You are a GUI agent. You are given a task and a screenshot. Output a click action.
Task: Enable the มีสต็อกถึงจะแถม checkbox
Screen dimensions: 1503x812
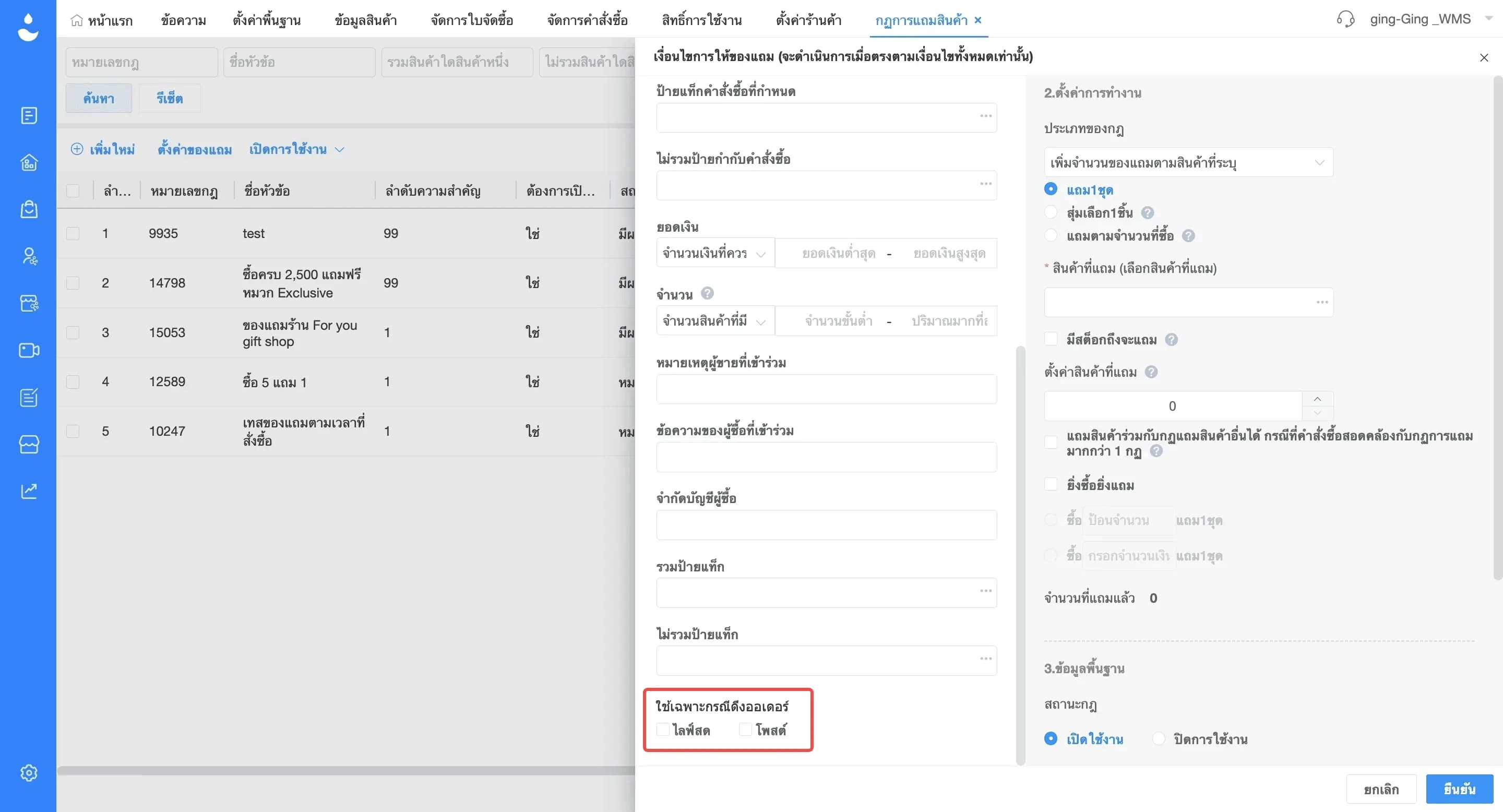click(x=1050, y=339)
